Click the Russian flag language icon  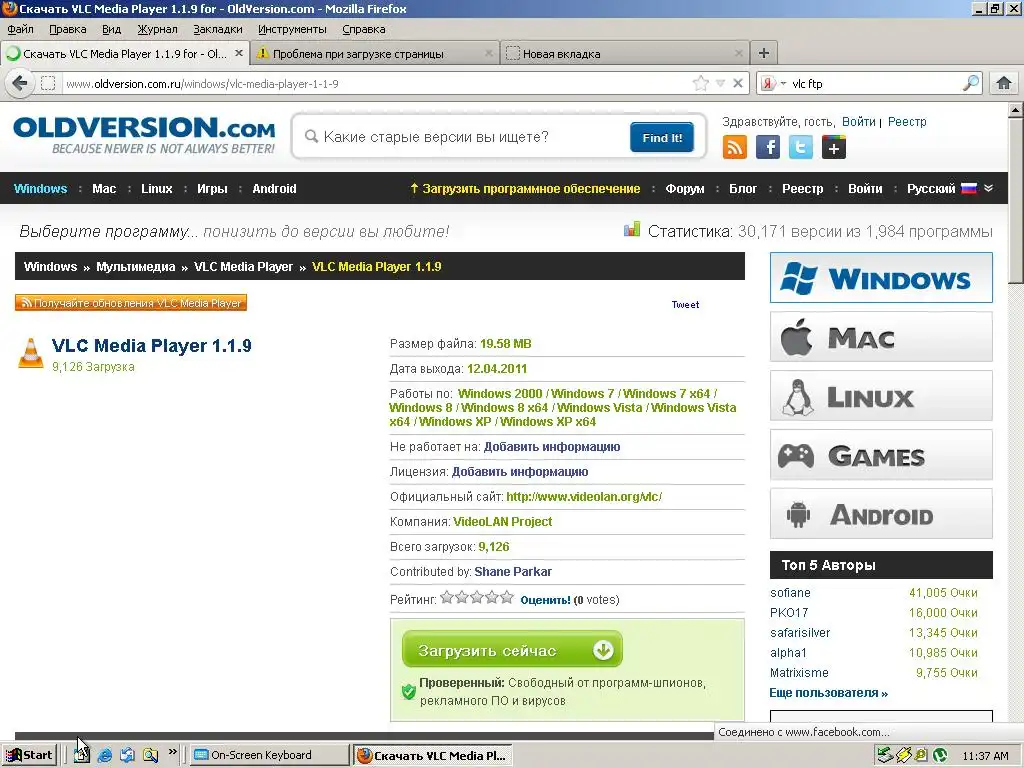click(x=969, y=188)
